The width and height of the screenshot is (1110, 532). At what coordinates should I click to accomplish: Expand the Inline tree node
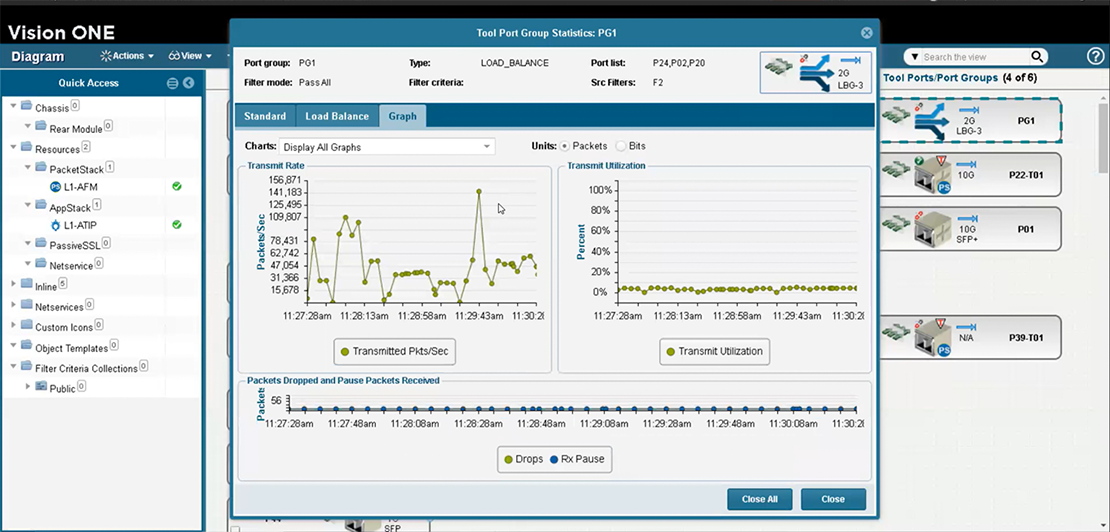(x=14, y=285)
